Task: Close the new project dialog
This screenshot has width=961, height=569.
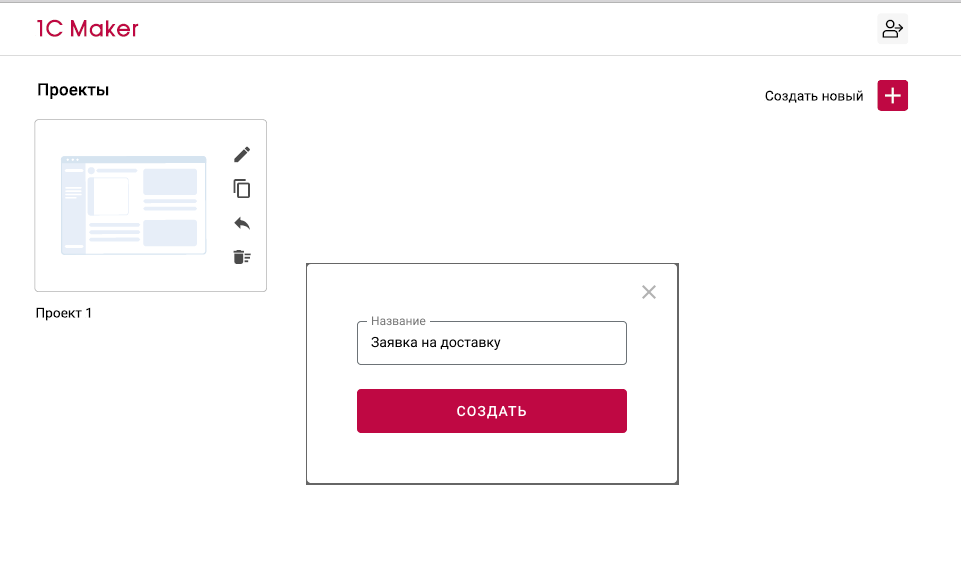Action: point(649,292)
